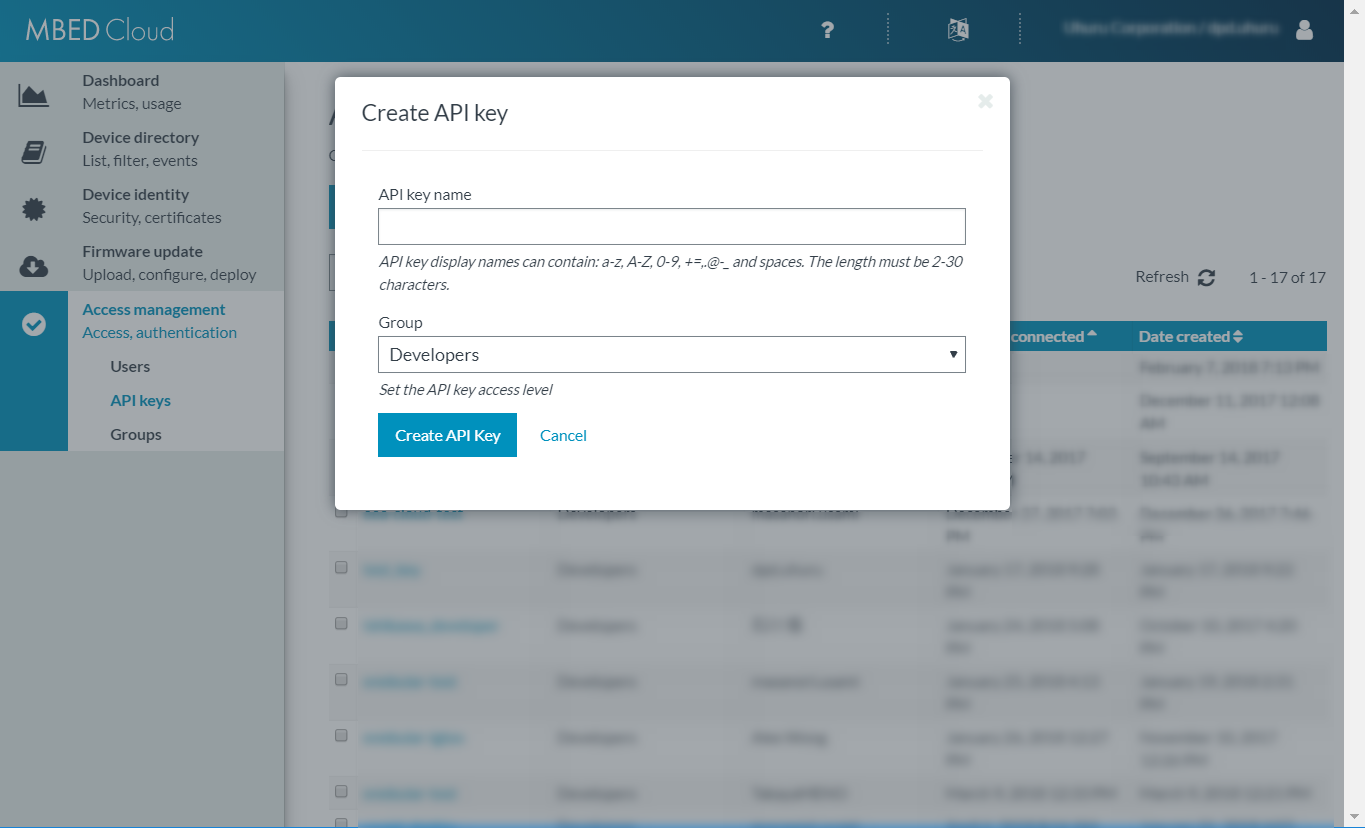1365x828 pixels.
Task: Click the Access management checkmark icon
Action: pos(33,324)
